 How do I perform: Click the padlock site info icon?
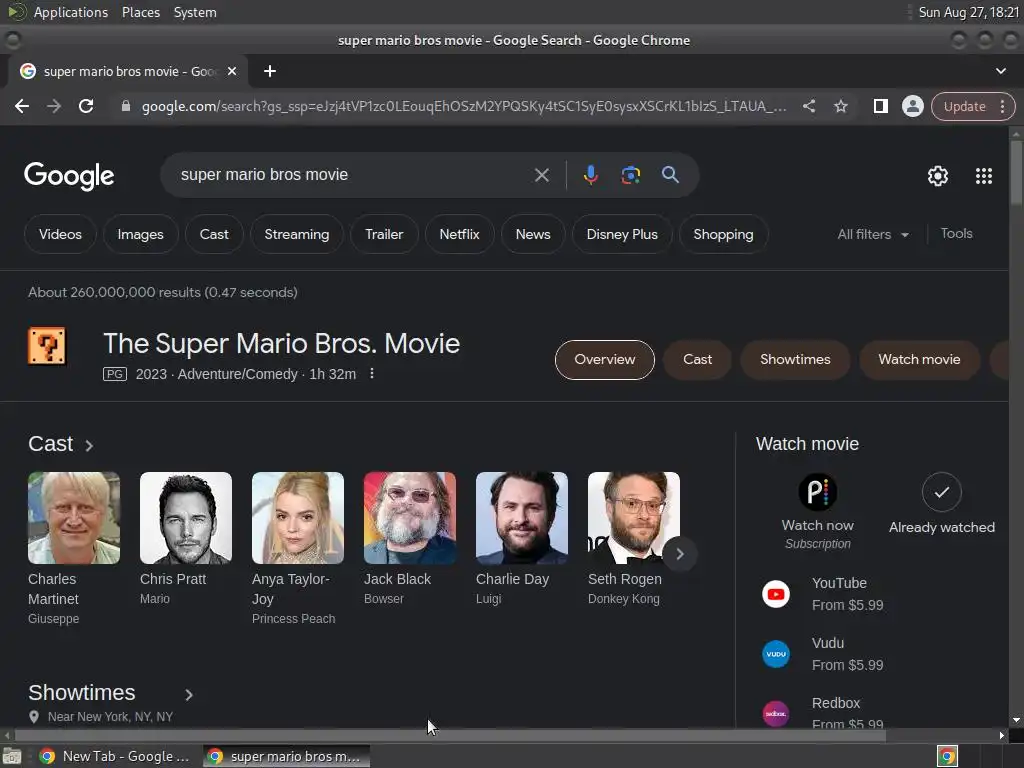pyautogui.click(x=126, y=106)
